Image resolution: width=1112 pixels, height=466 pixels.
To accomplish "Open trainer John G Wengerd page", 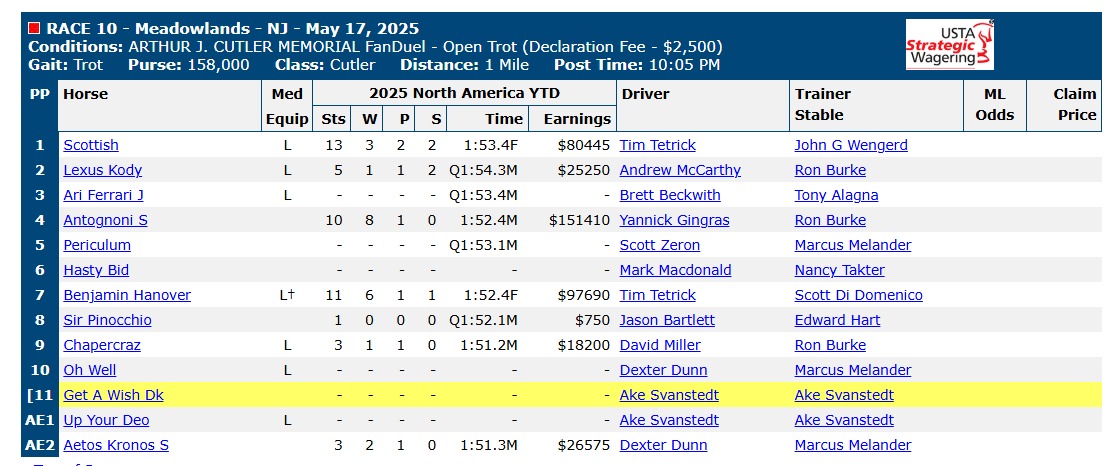I will pos(851,145).
